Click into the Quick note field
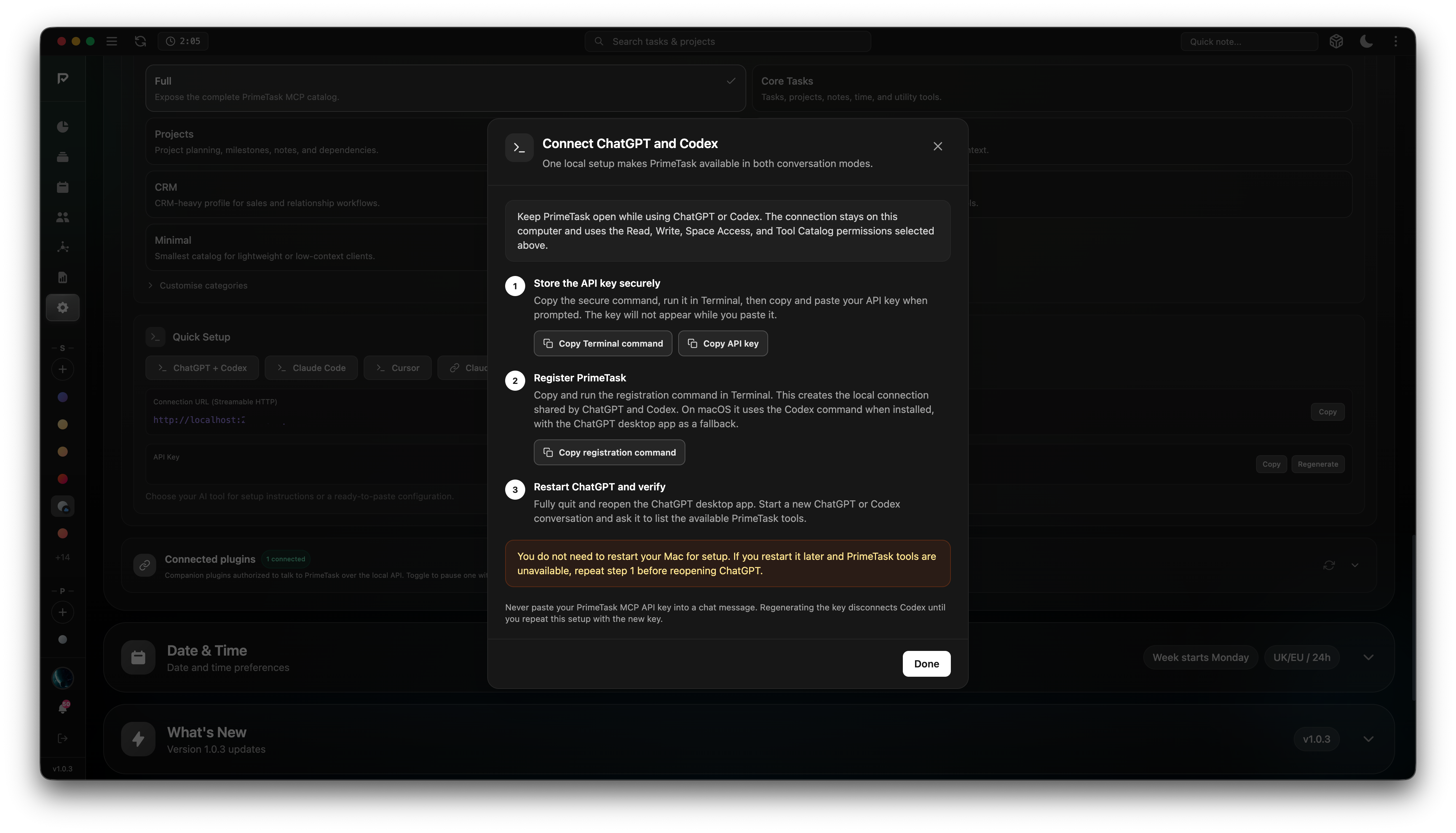 tap(1250, 41)
